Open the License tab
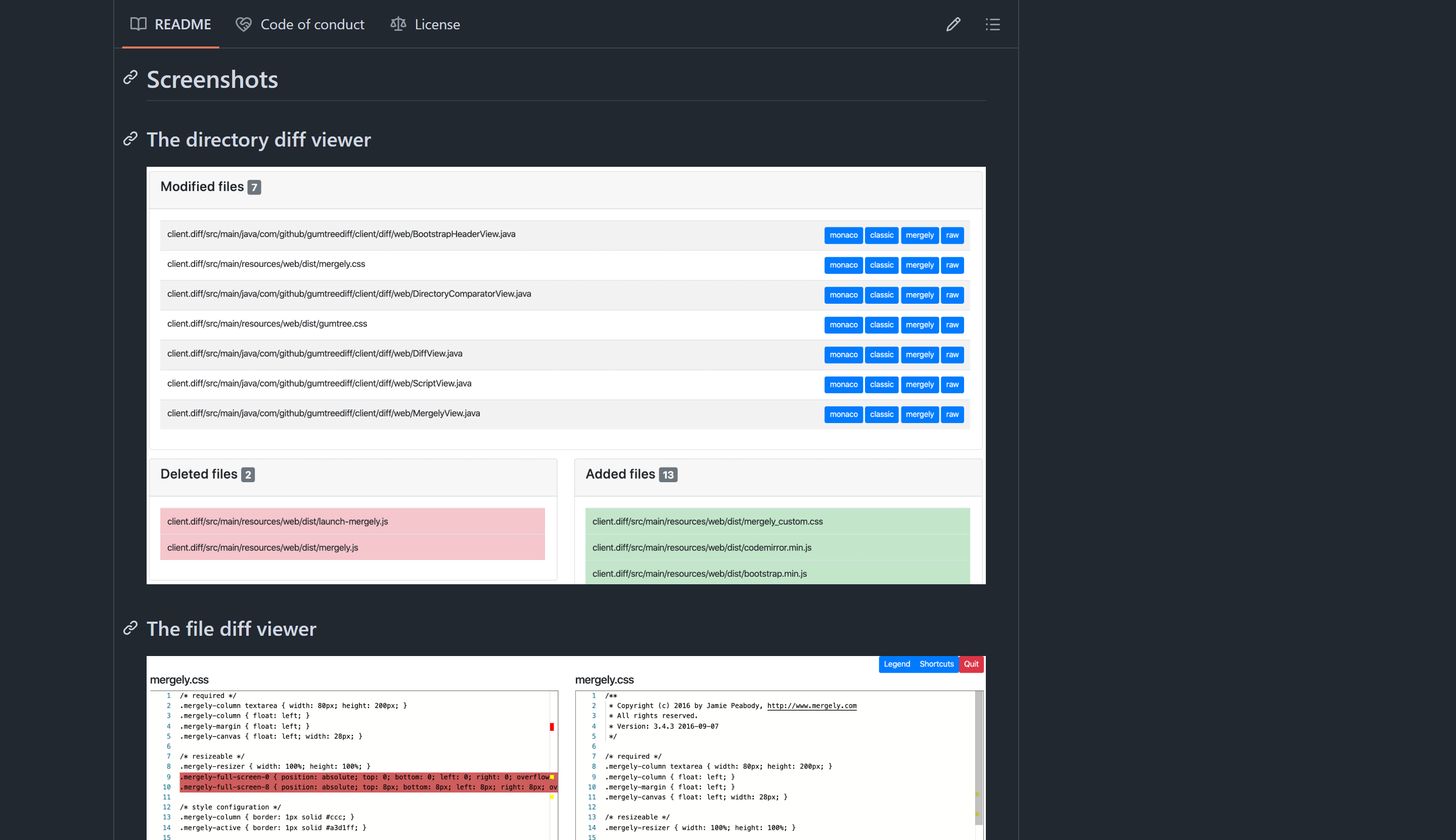This screenshot has height=840, width=1456. (x=437, y=24)
